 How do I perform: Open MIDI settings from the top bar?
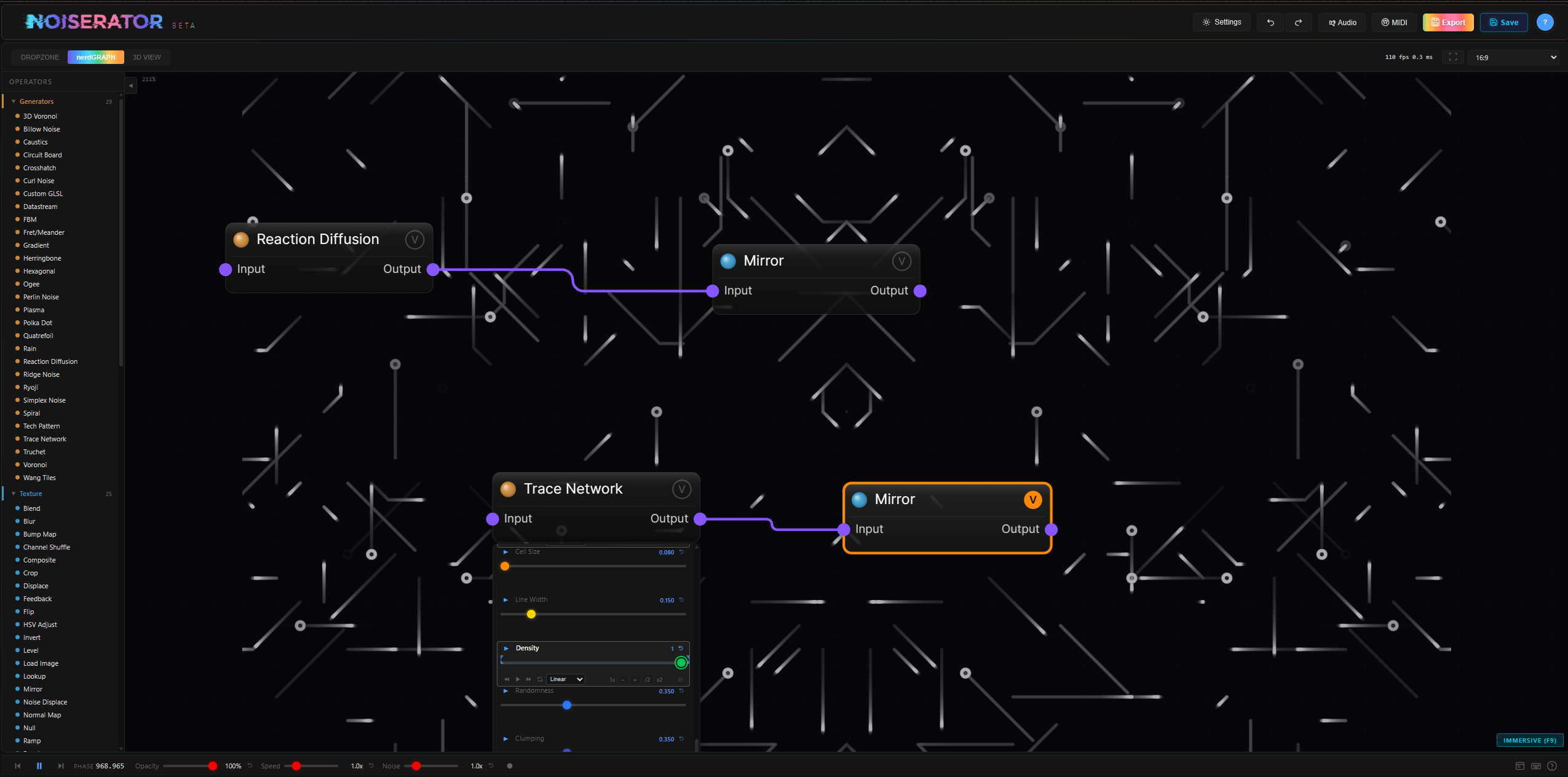pyautogui.click(x=1393, y=22)
